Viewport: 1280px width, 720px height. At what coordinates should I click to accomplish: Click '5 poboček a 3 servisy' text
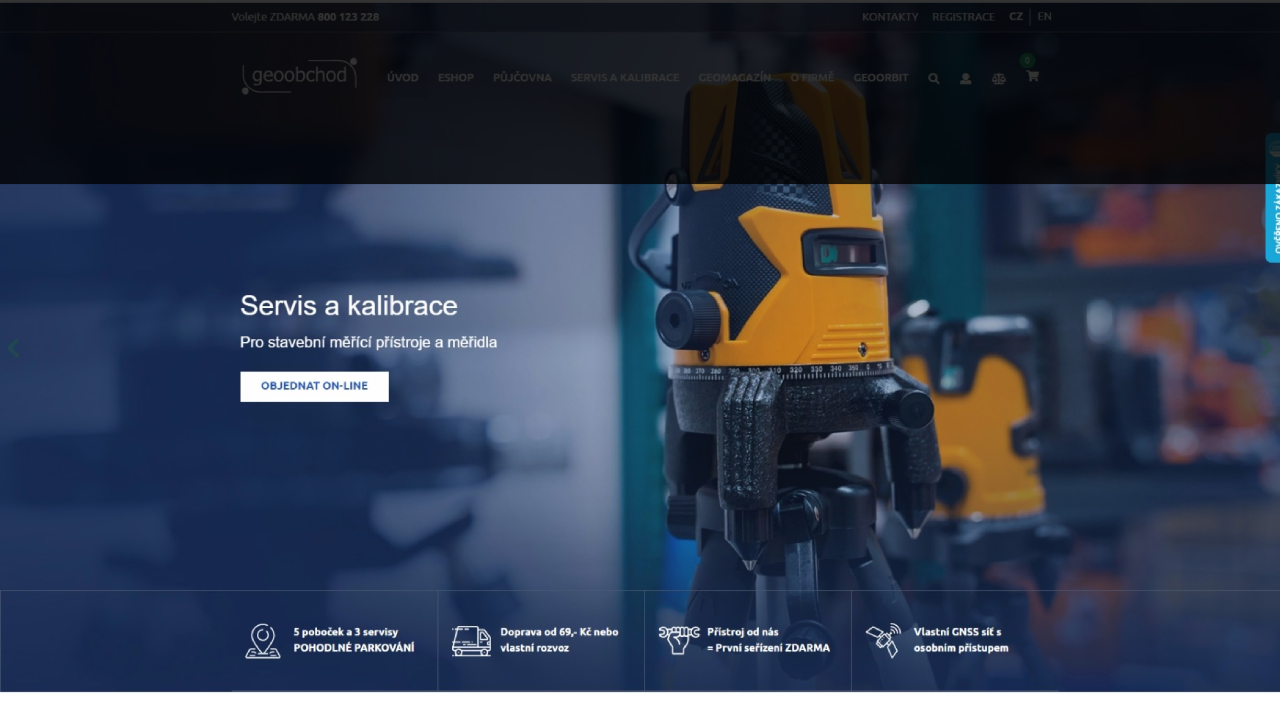346,632
